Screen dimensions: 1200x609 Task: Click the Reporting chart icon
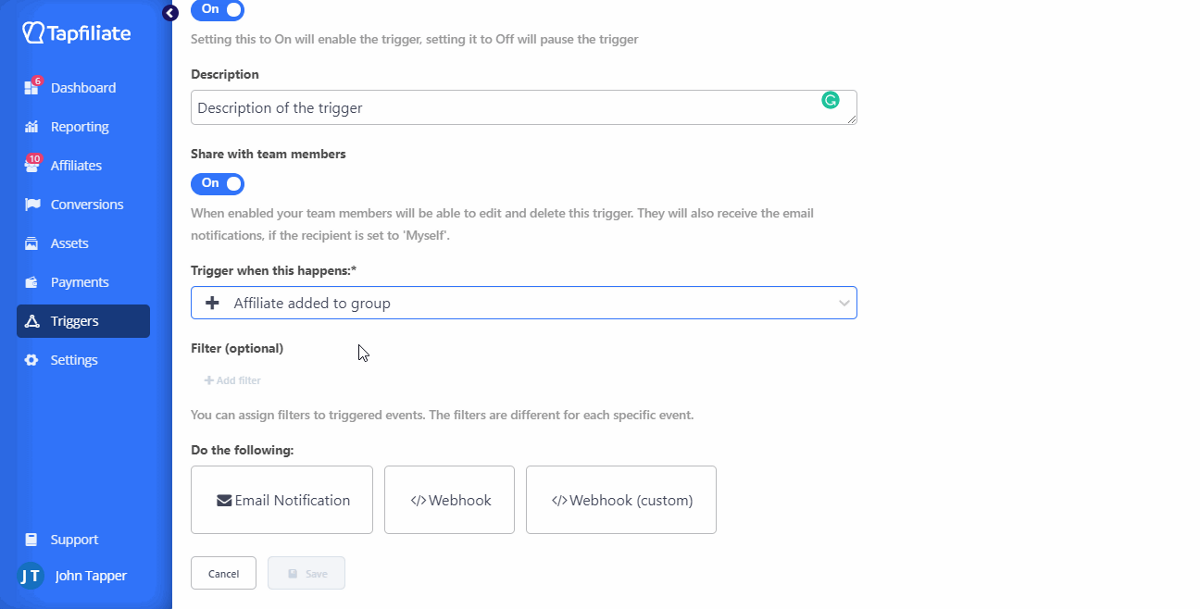pos(31,127)
